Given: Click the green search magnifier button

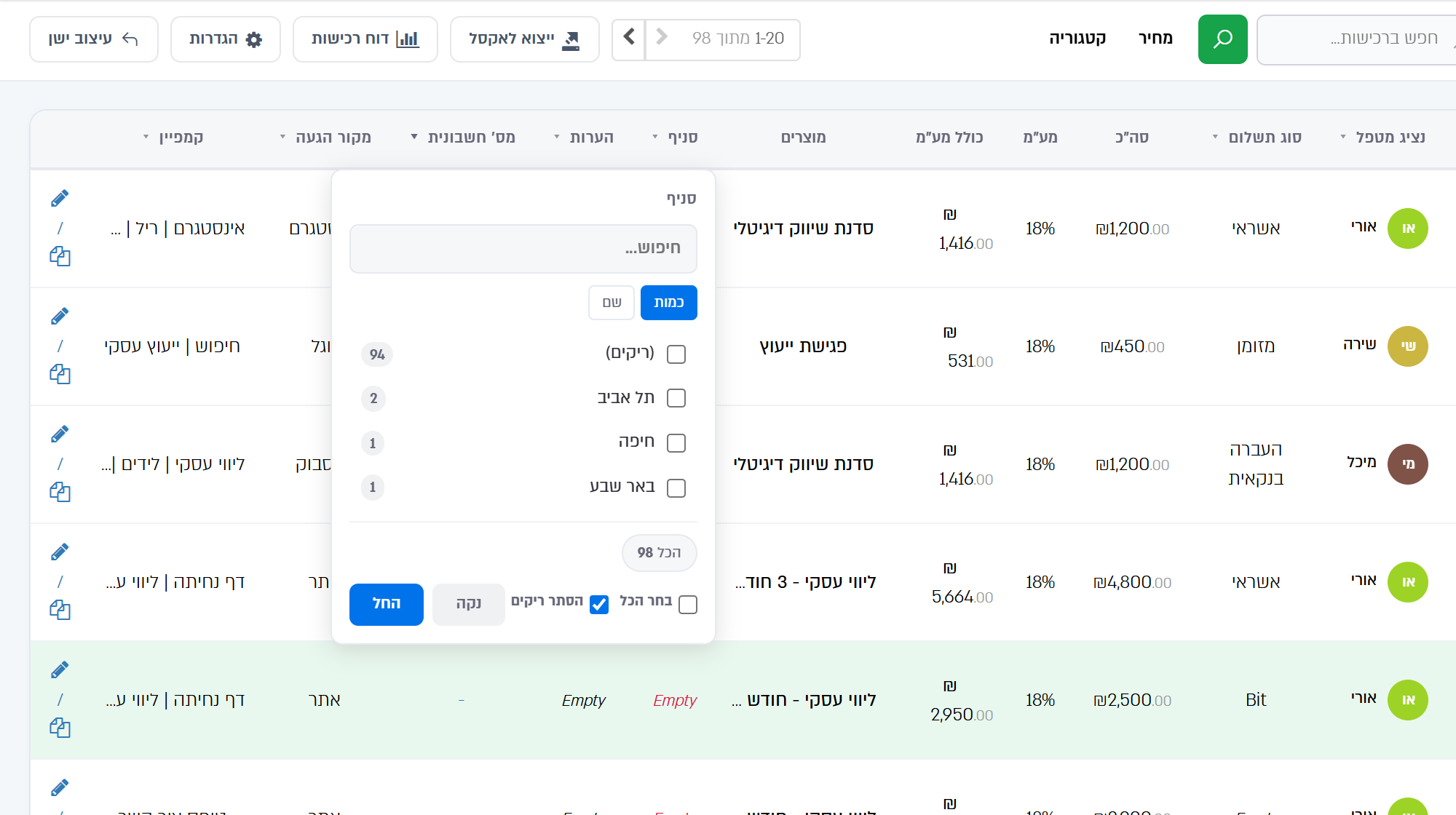Looking at the screenshot, I should (x=1222, y=39).
